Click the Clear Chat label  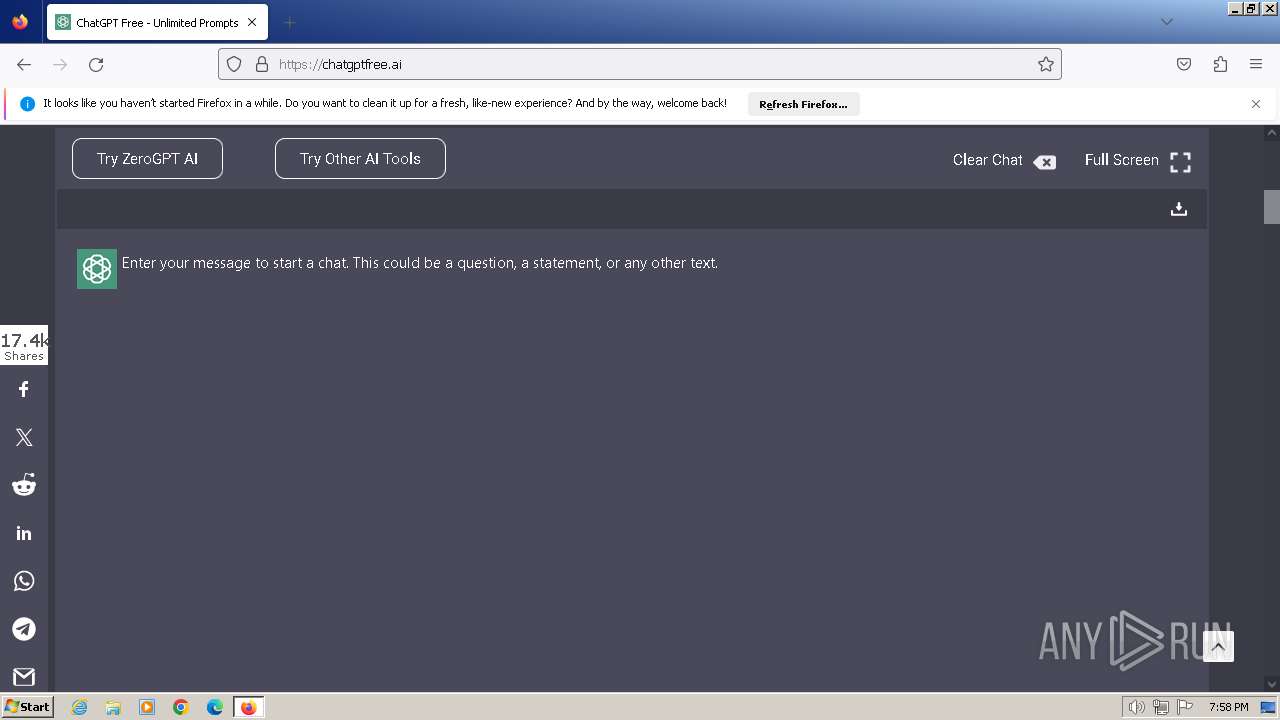[x=988, y=160]
